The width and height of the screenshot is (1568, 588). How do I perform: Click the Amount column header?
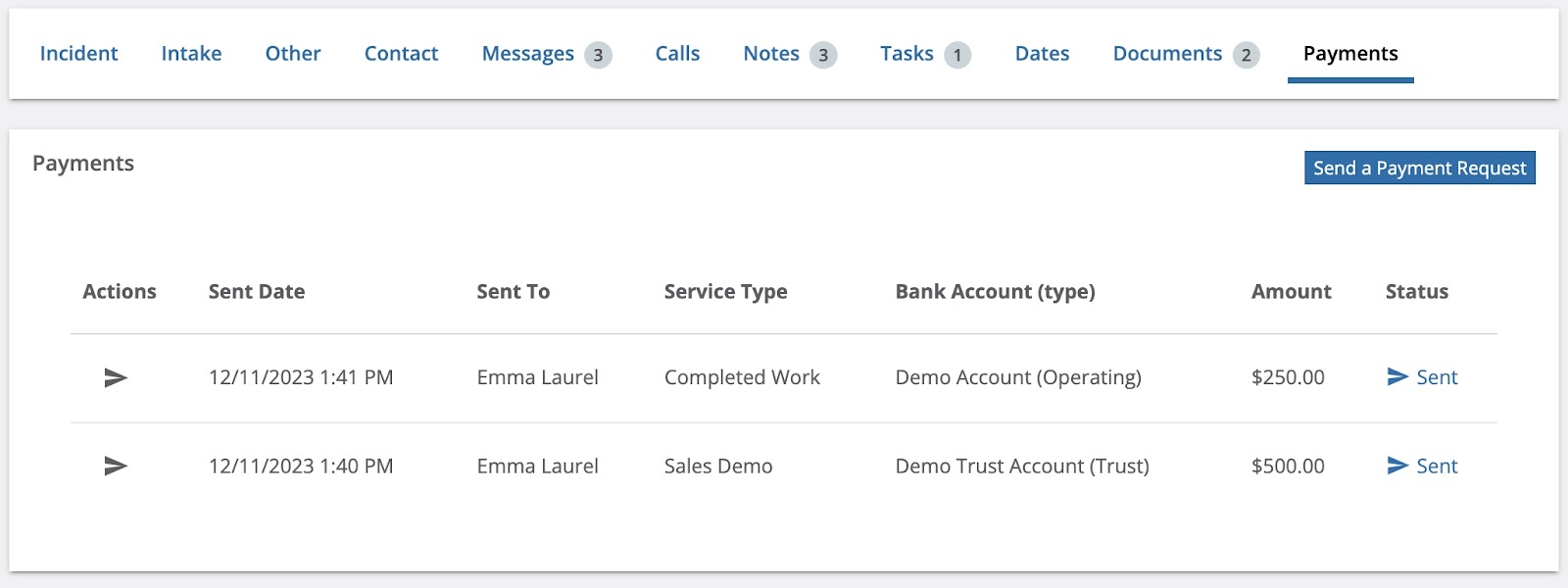tap(1291, 292)
